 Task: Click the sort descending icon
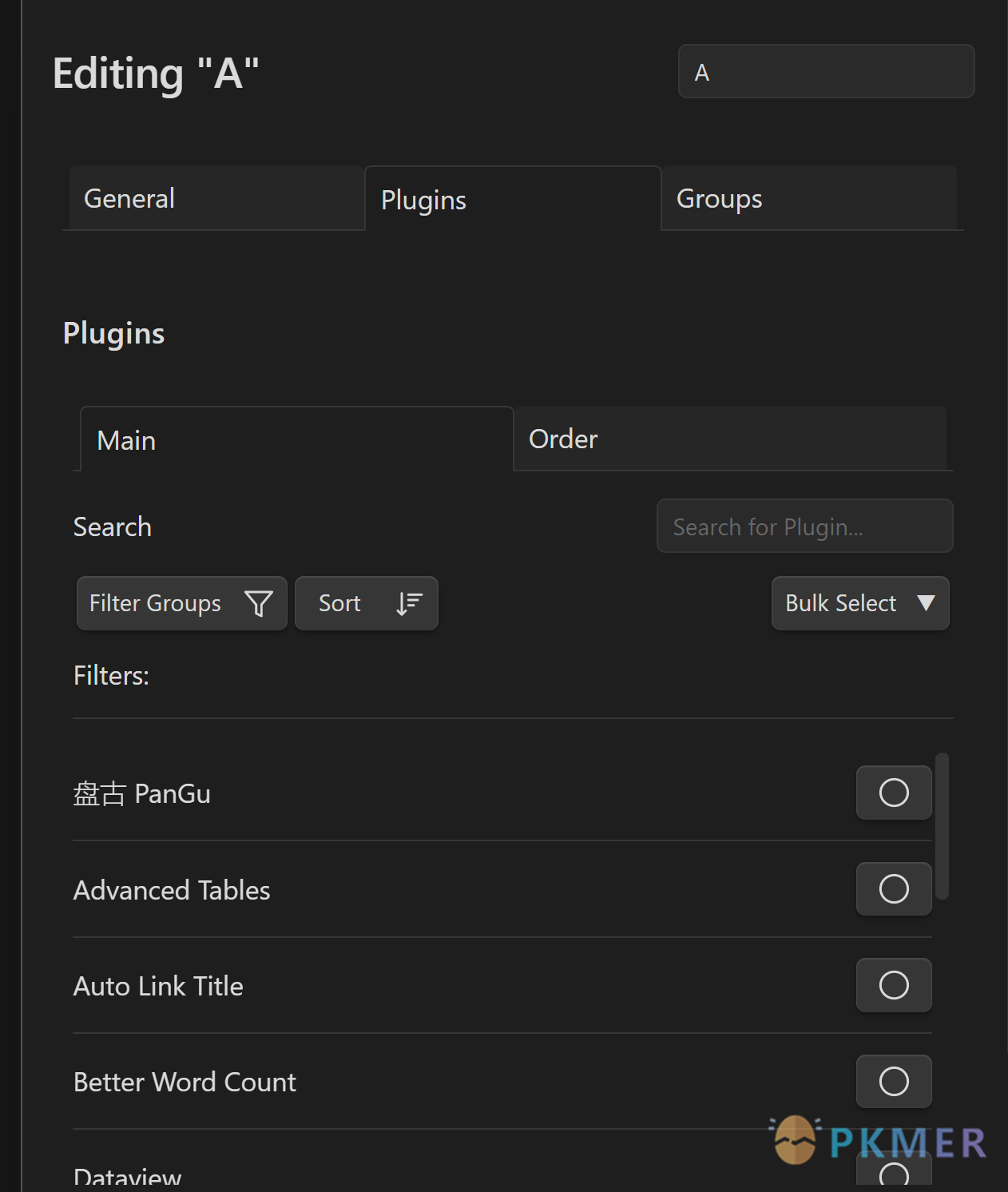point(409,604)
